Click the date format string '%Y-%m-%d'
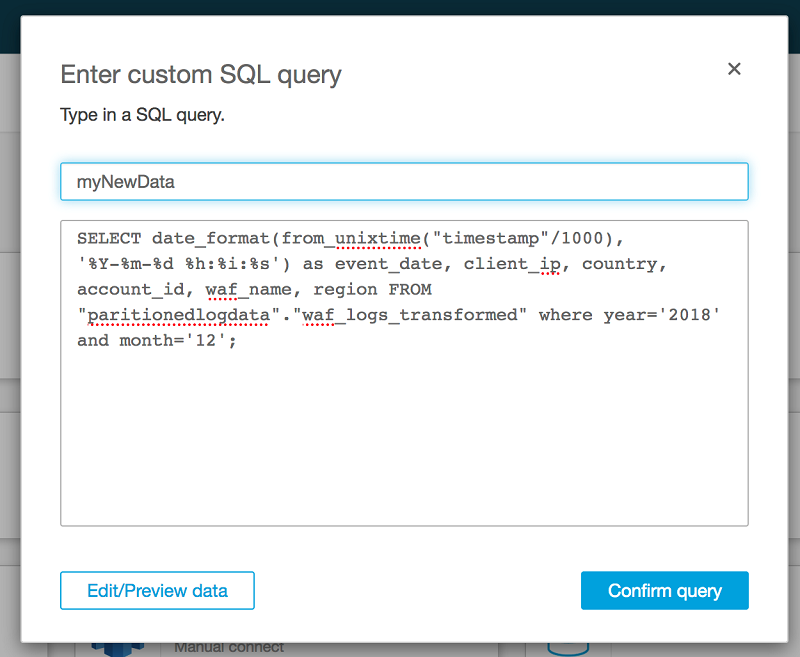800x657 pixels. click(125, 265)
